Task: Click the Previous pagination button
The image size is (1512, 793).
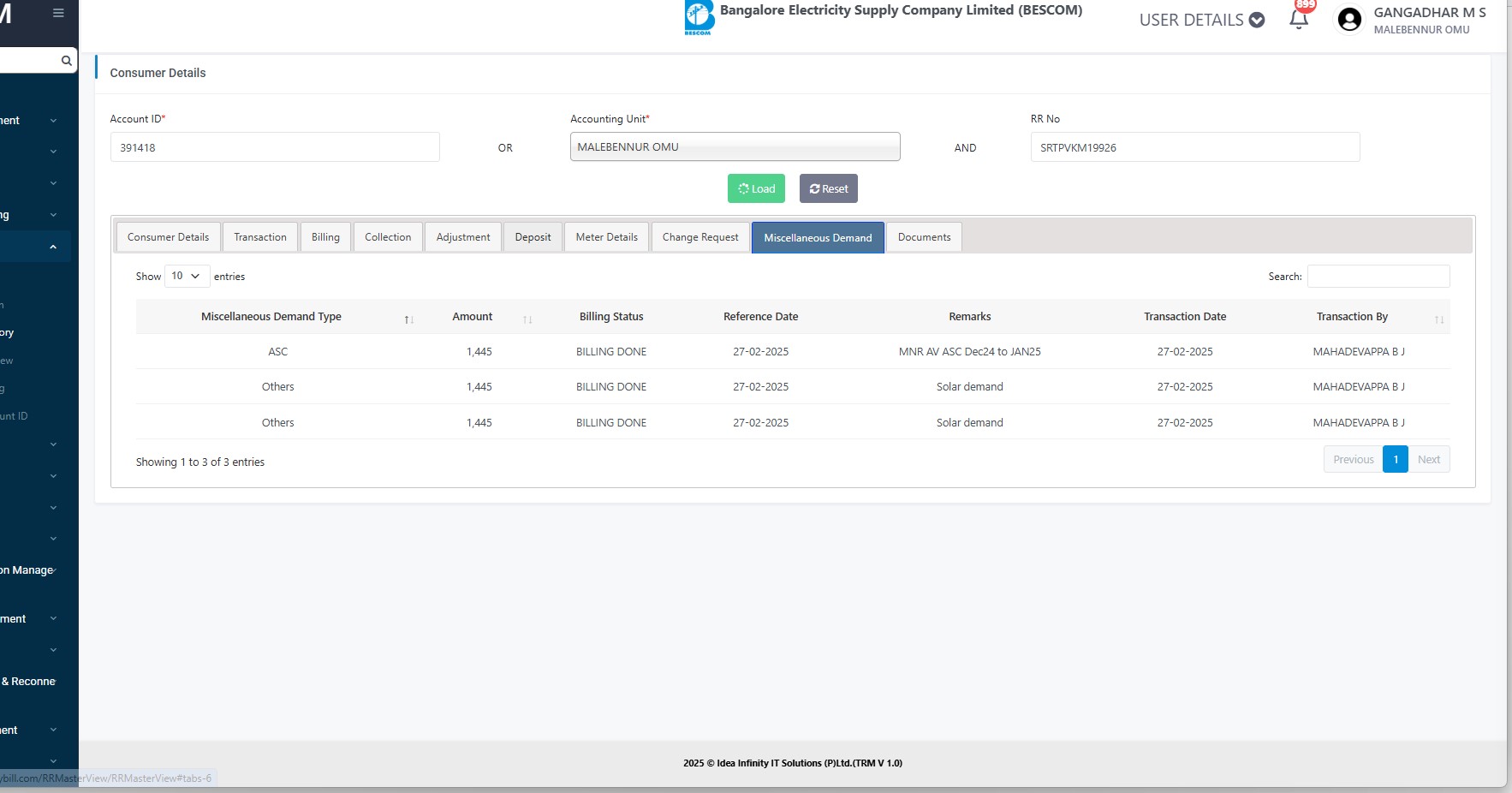Action: coord(1353,459)
